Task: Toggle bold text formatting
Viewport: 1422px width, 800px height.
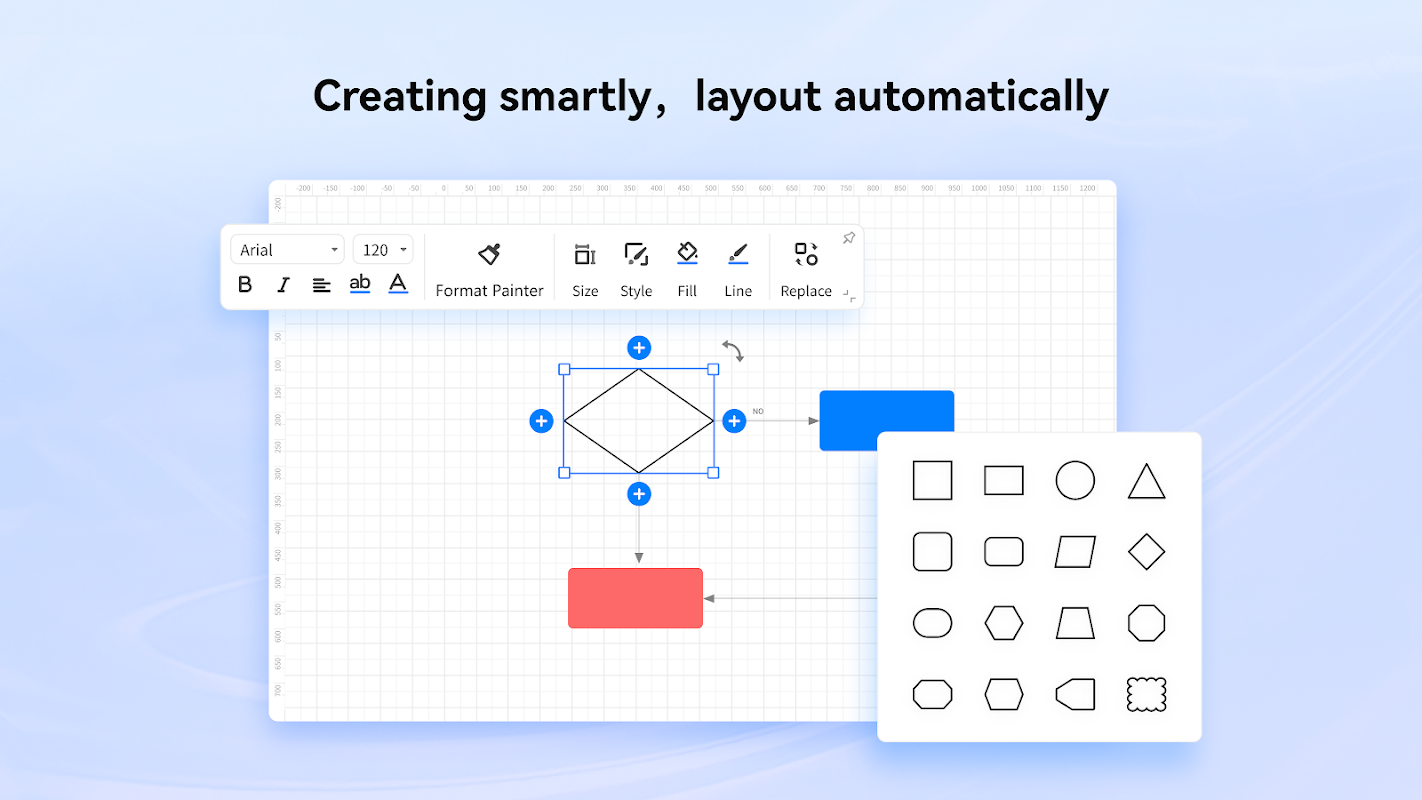Action: point(245,285)
